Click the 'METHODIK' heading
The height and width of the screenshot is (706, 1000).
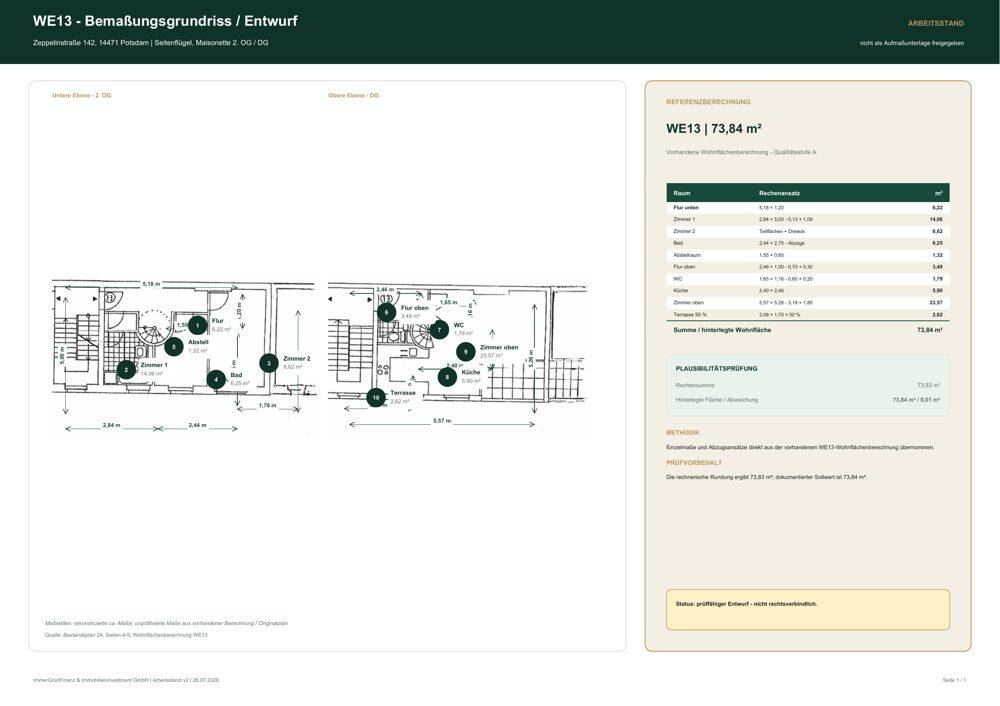point(683,433)
